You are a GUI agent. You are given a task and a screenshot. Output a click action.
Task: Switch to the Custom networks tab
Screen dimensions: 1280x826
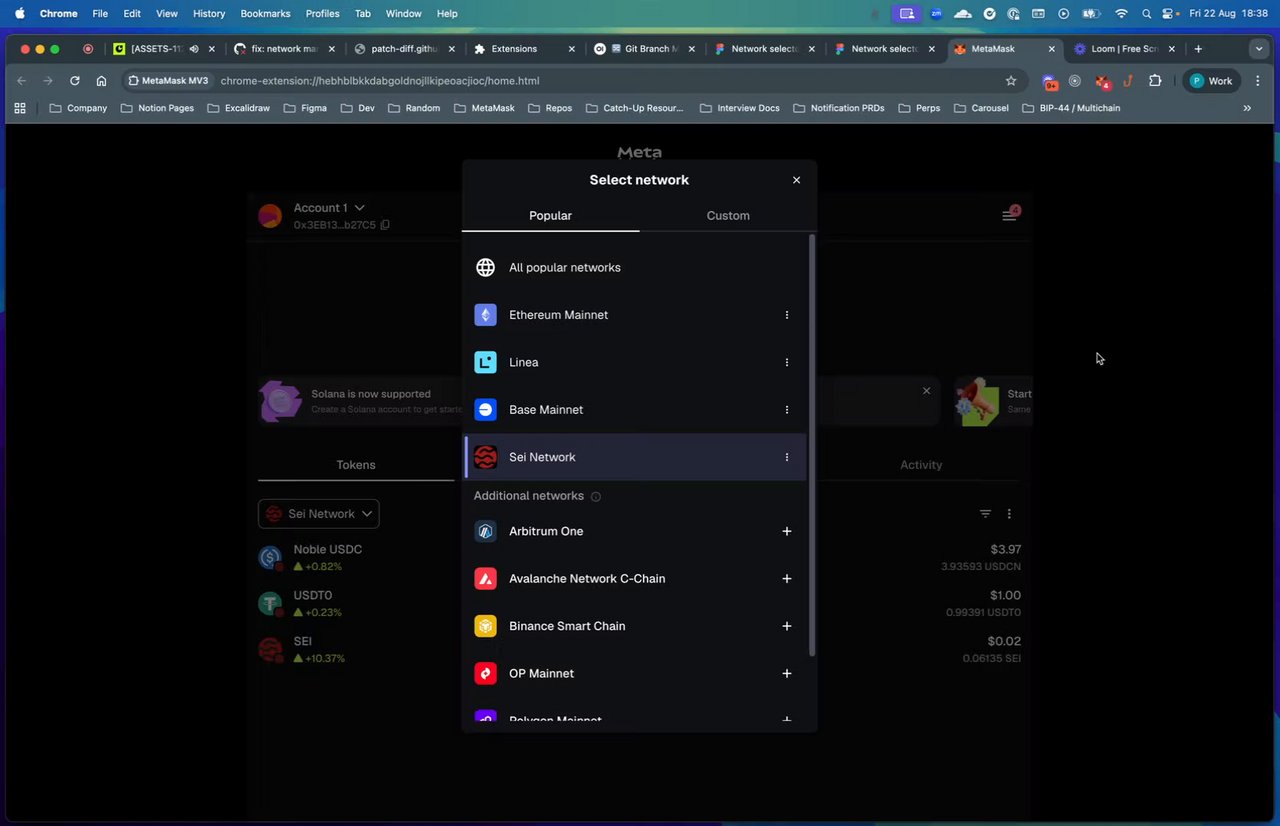[728, 215]
